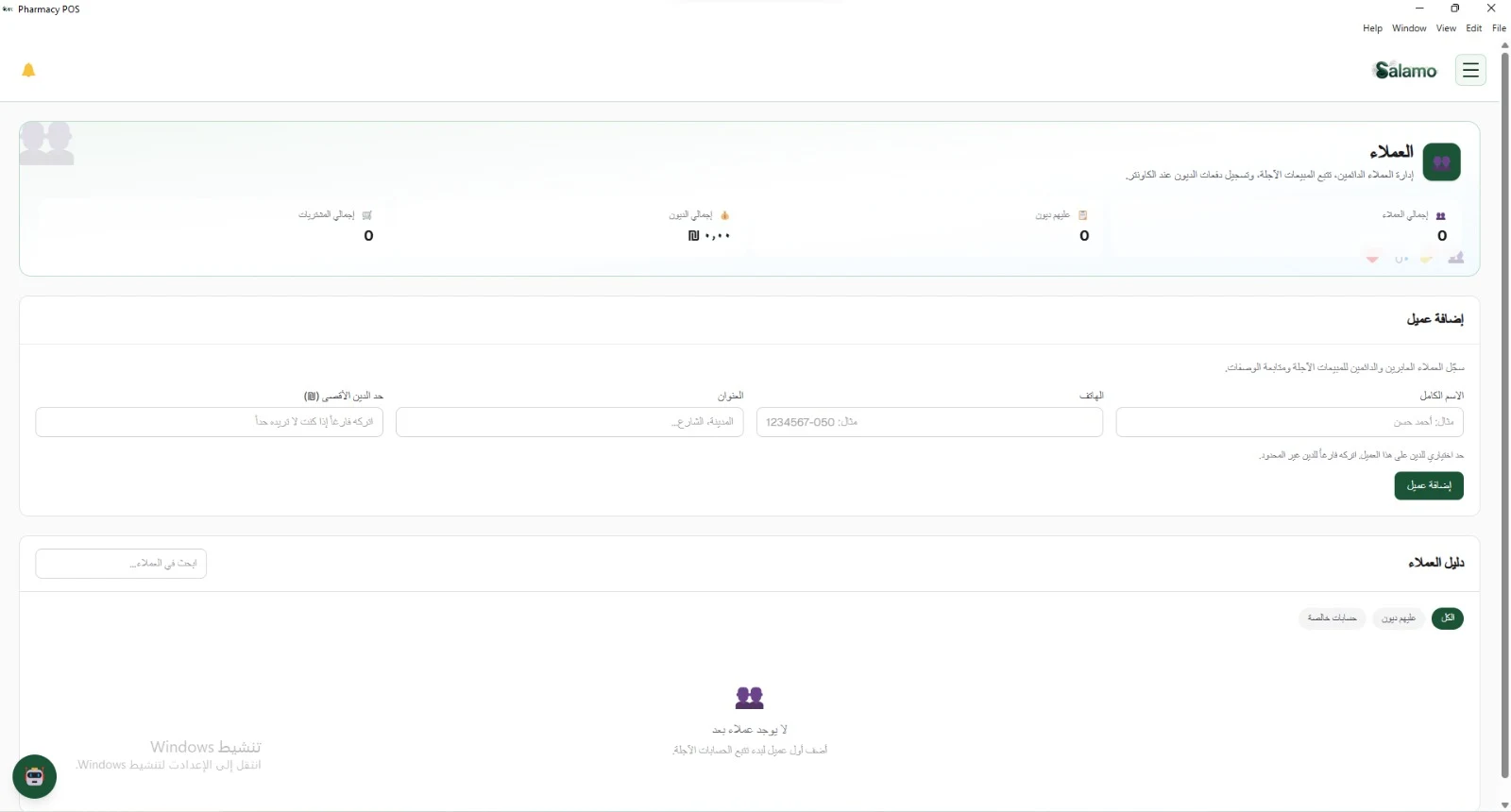1511x812 pixels.
Task: Focus the حد الدين الأقصى debt limit field
Action: coord(210,422)
